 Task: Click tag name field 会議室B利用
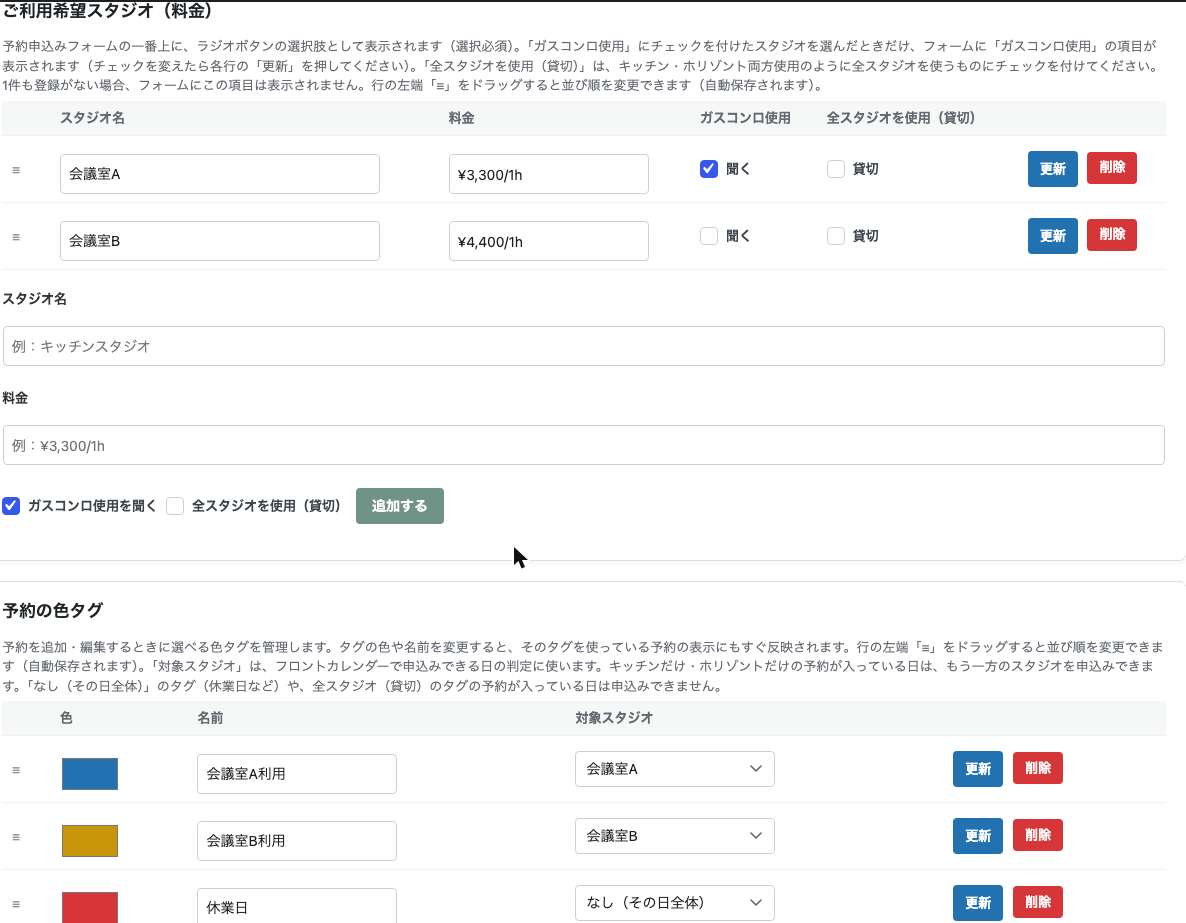(296, 841)
